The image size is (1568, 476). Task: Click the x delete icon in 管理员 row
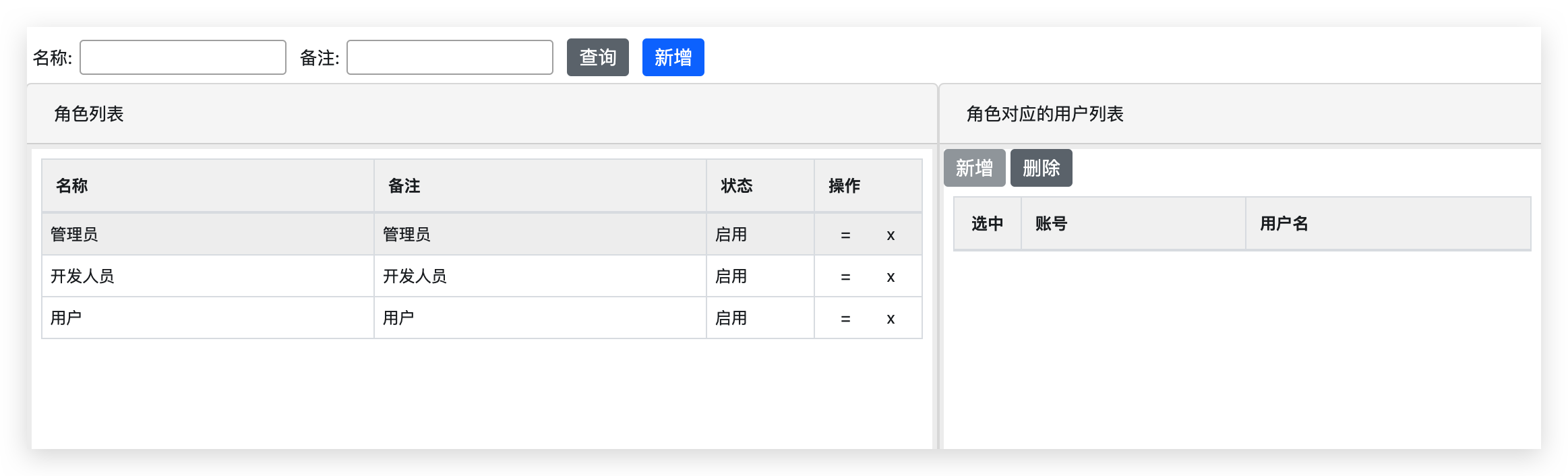(x=891, y=235)
